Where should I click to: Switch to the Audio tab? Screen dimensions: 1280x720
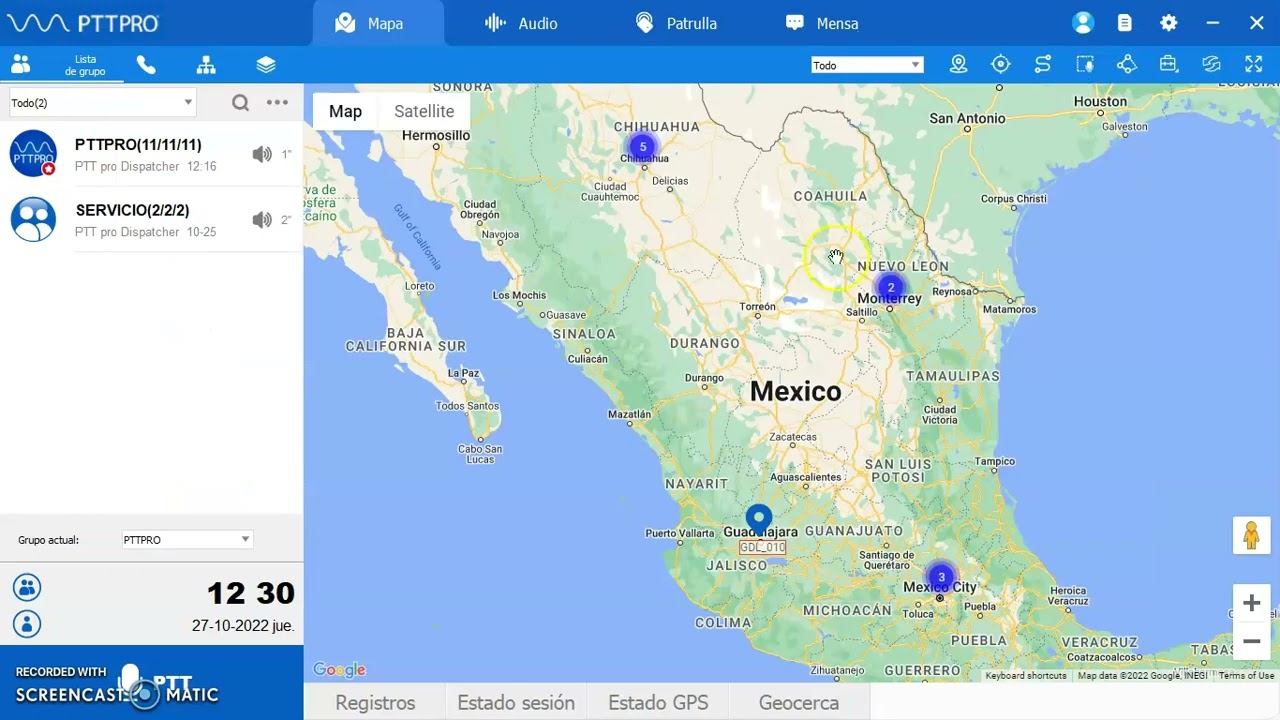(521, 23)
